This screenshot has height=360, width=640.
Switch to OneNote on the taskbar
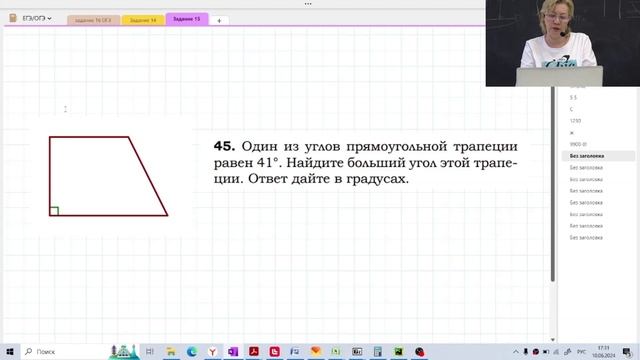233,351
